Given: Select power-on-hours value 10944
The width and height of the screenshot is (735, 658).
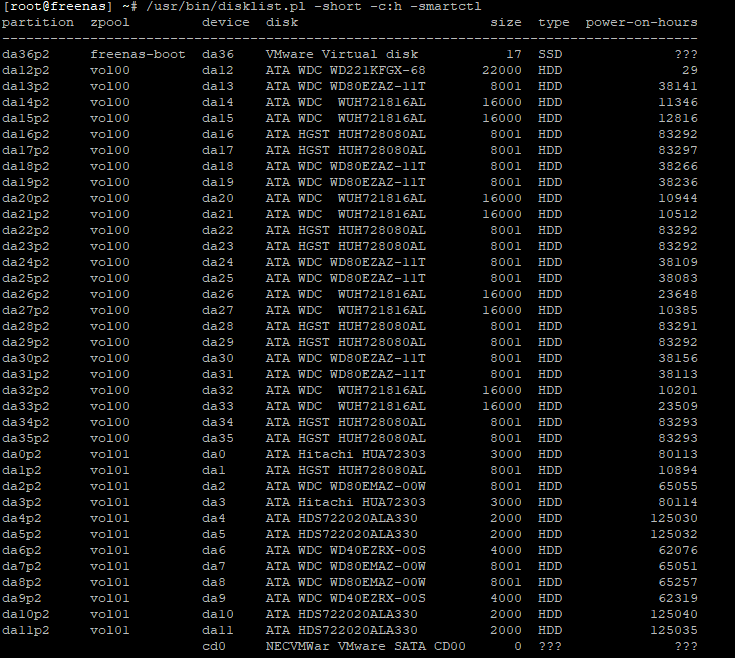Looking at the screenshot, I should coord(678,198).
